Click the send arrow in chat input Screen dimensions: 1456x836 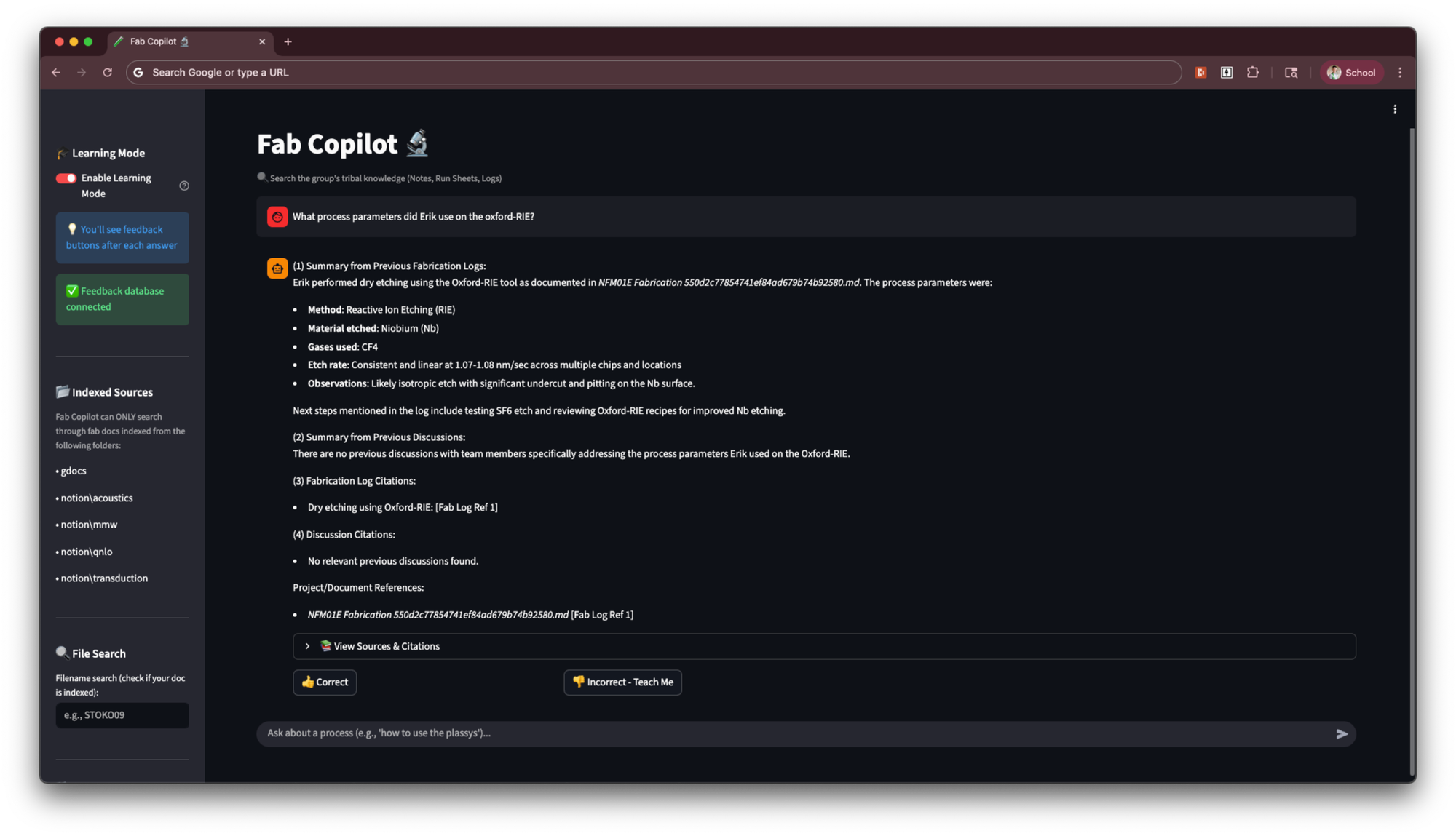(1342, 734)
